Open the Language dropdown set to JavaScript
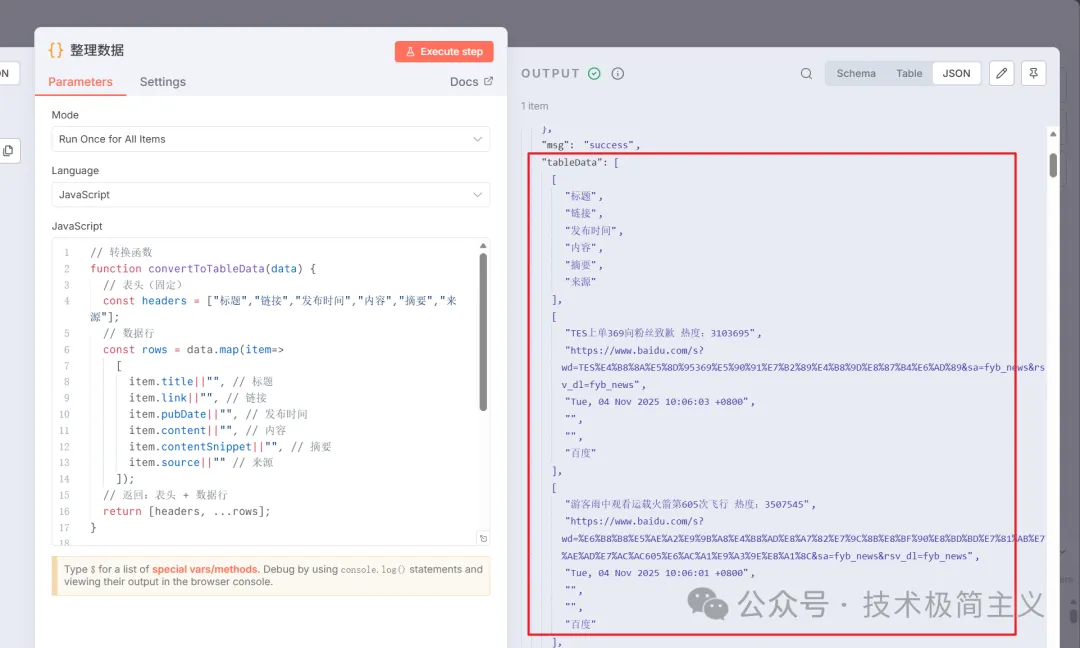The width and height of the screenshot is (1080, 648). (x=271, y=195)
